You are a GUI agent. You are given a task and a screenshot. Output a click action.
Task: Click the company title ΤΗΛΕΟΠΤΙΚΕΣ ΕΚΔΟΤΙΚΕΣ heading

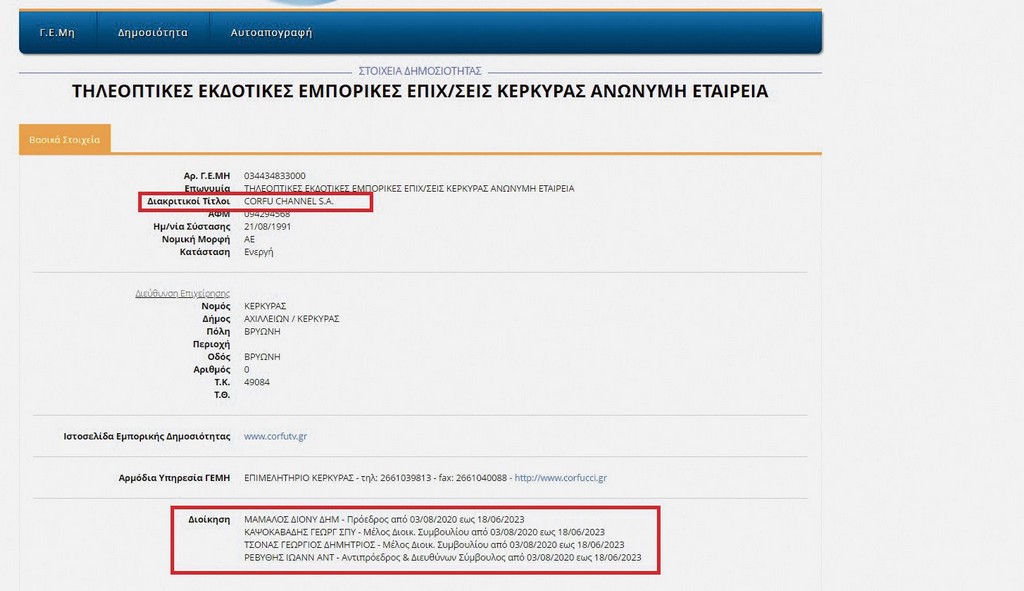click(x=420, y=91)
